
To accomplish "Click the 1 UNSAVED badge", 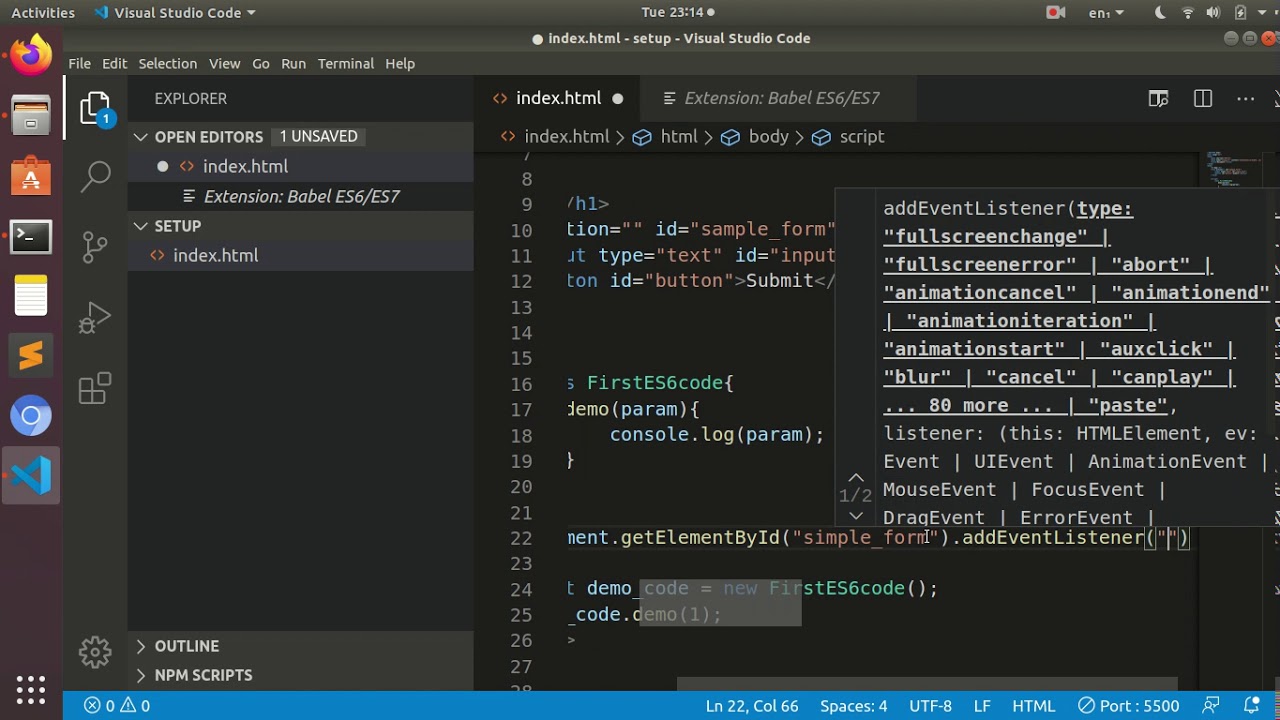I will pyautogui.click(x=318, y=136).
